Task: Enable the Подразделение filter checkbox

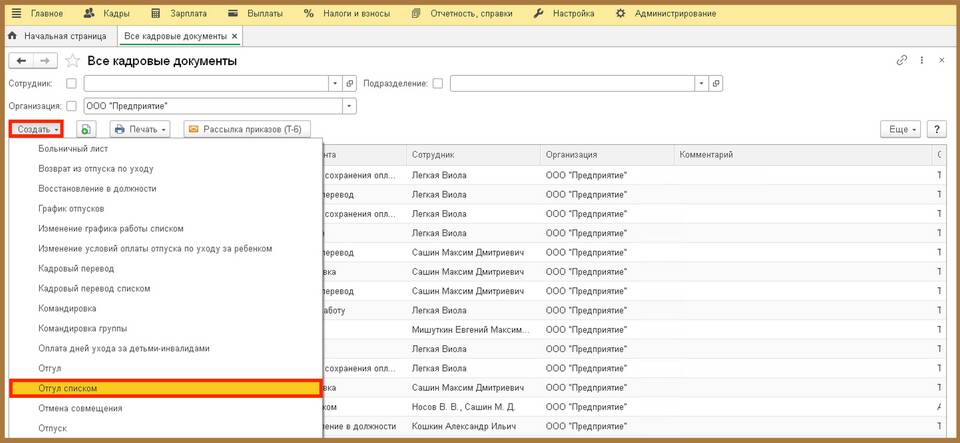Action: 437,83
